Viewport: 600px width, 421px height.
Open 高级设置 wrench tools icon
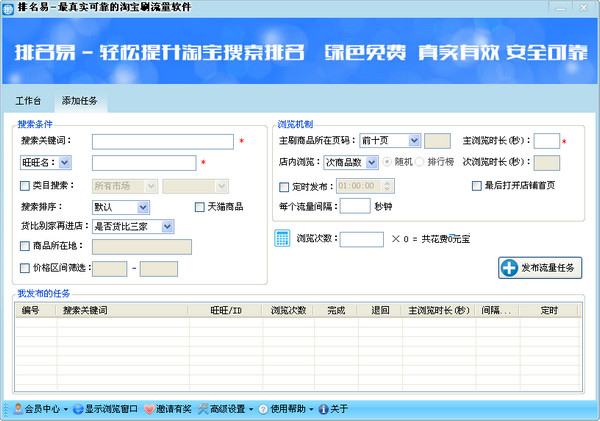(202, 409)
